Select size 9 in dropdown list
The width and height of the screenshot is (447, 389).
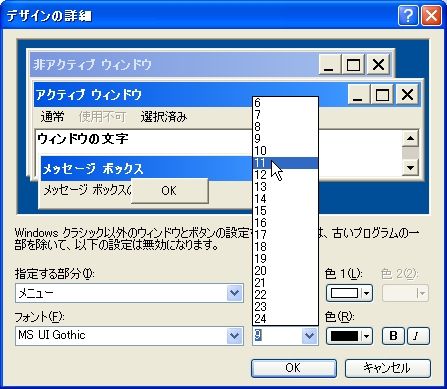click(285, 139)
